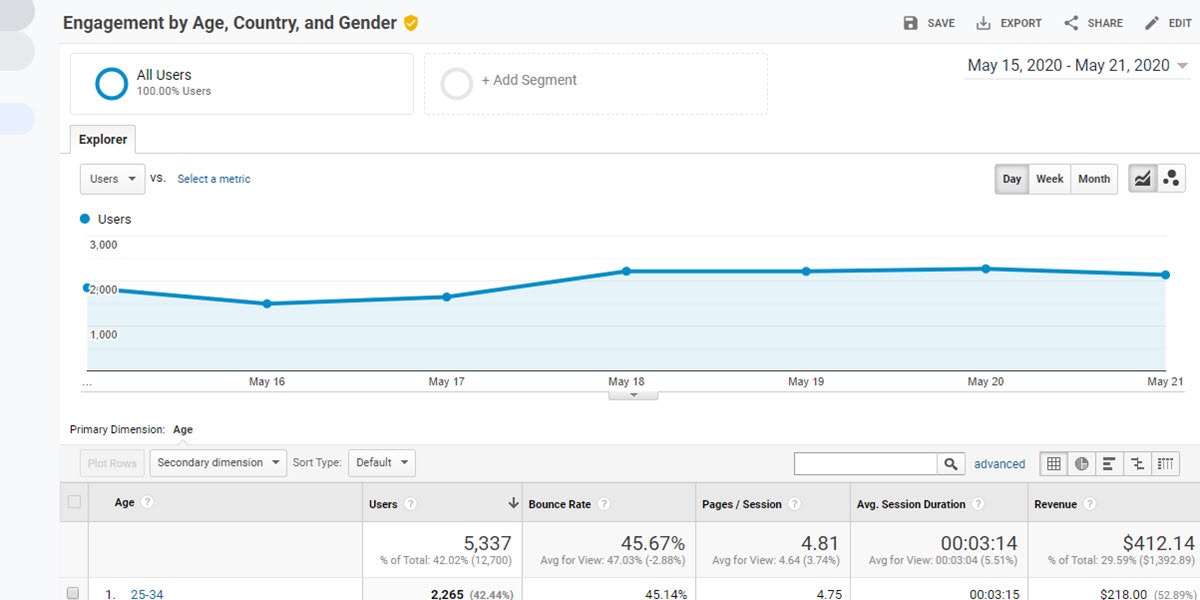Tick the checkbox for the 25-34 row
The image size is (1200, 600).
click(74, 593)
